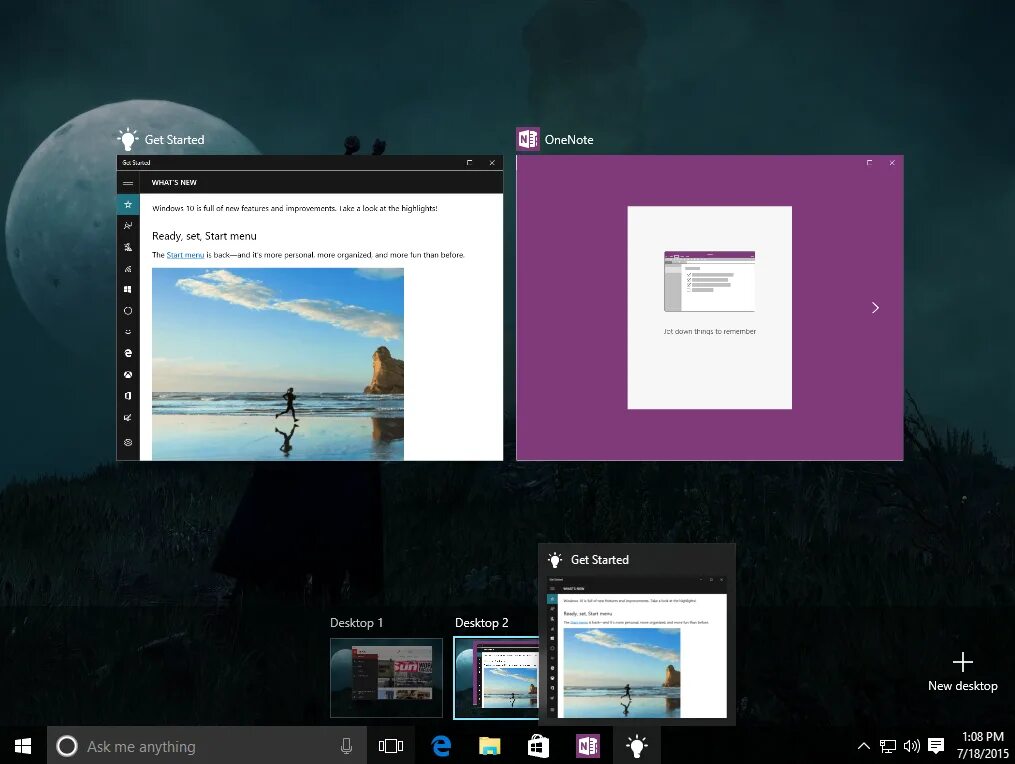Open the person with question mark sidebar icon

128,225
